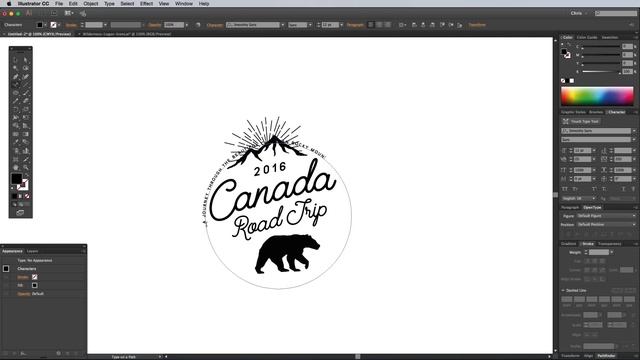Select the Scale tool
The width and height of the screenshot is (640, 360).
[x=26, y=109]
